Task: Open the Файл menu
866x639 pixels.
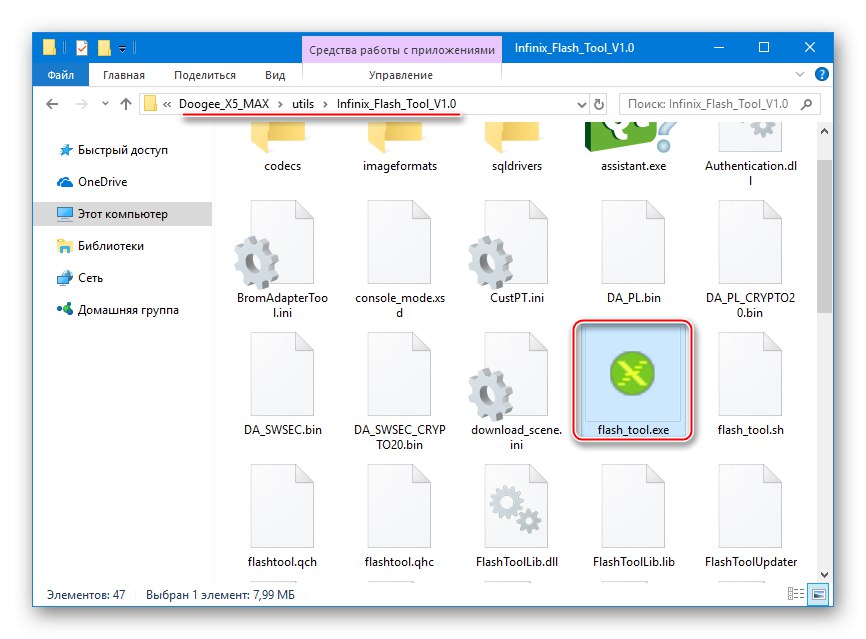Action: tap(60, 75)
